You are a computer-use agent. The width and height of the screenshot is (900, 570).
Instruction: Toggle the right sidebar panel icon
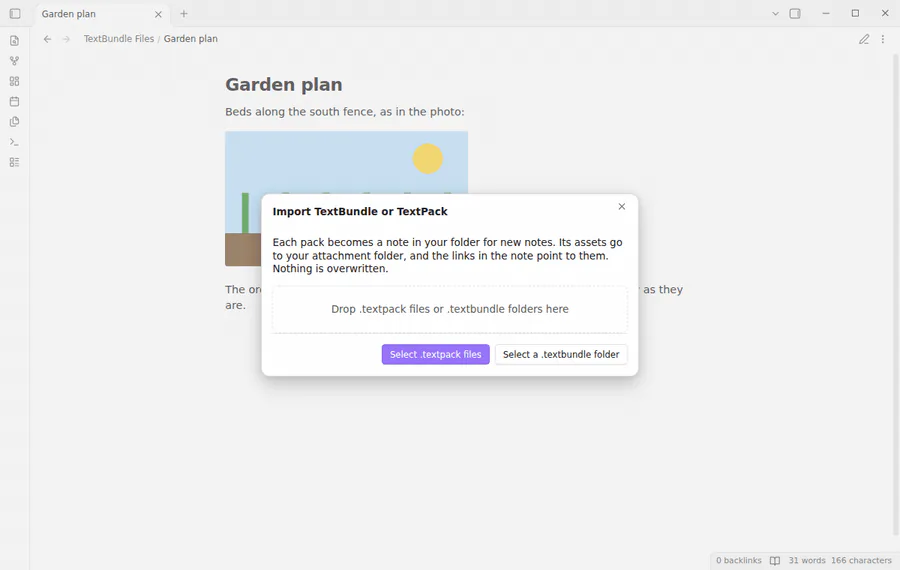(x=795, y=13)
